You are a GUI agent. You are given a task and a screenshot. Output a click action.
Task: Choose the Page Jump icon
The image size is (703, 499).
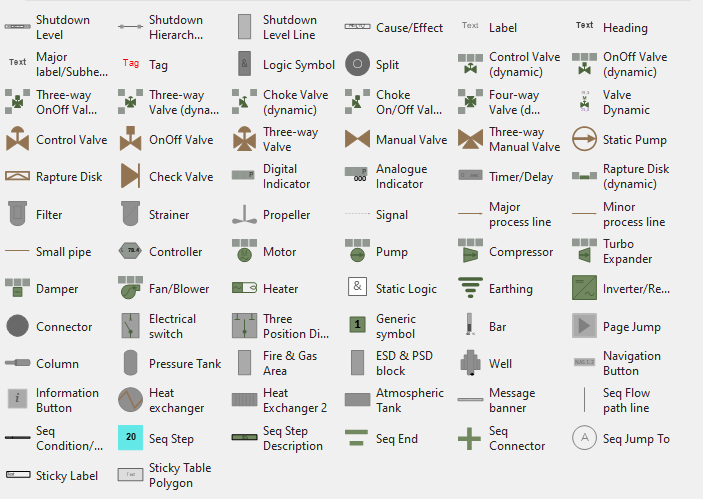584,325
